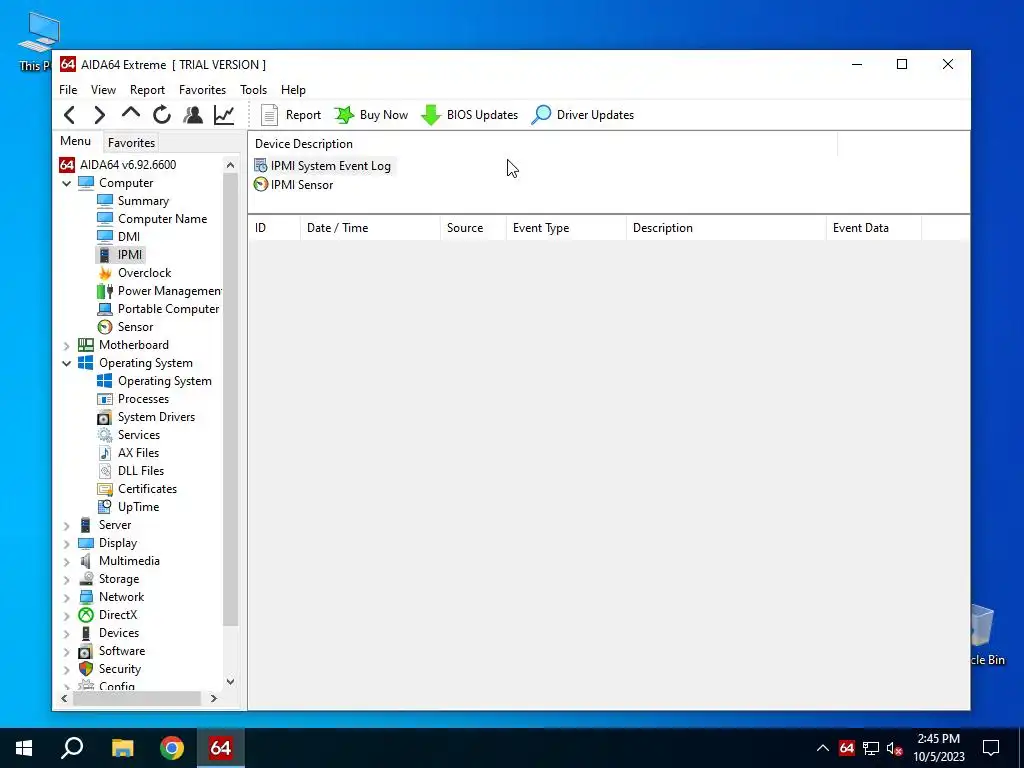Sort by the Event Data column header
The width and height of the screenshot is (1024, 768).
pyautogui.click(x=874, y=228)
